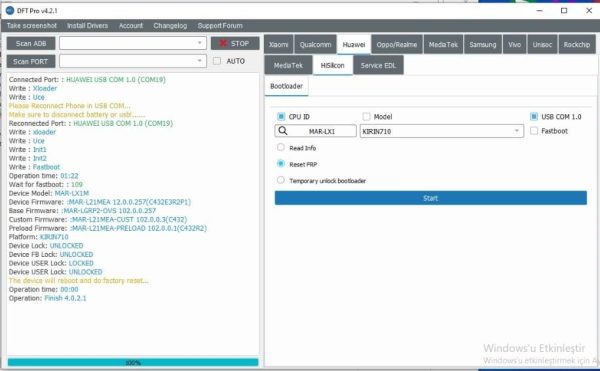Switch to the Qualcomm tab

(x=315, y=44)
